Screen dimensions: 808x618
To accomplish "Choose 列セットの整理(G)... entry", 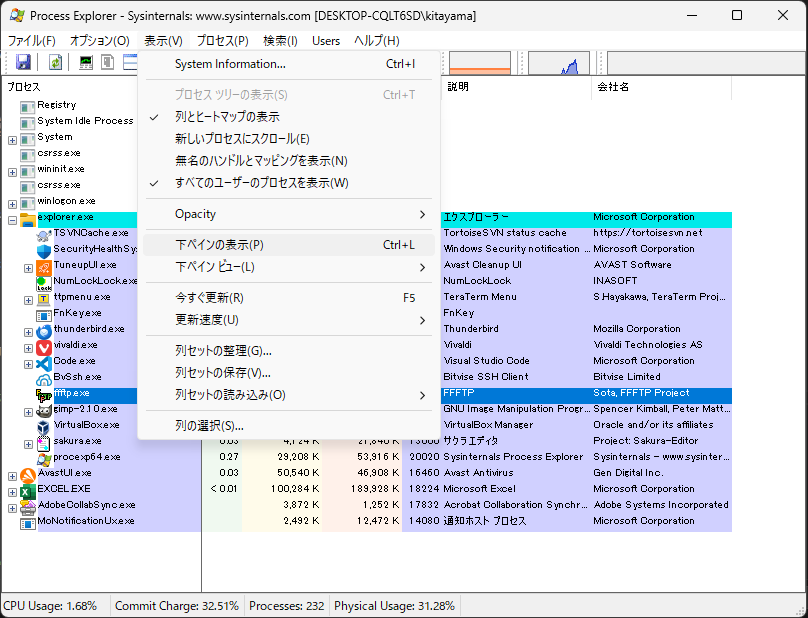I will tap(289, 351).
